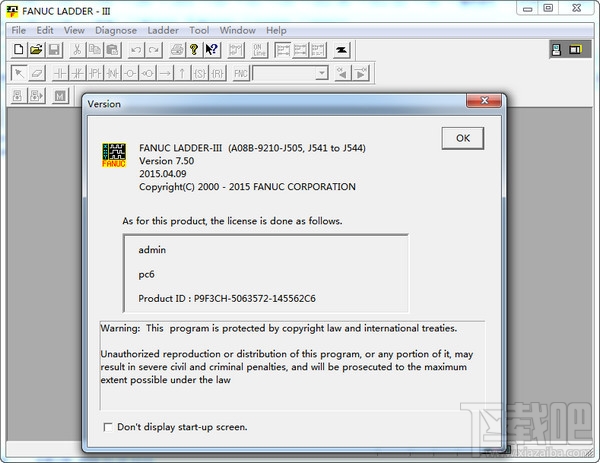Screen dimensions: 600x463
Task: Open the Edit menu
Action: [45, 30]
